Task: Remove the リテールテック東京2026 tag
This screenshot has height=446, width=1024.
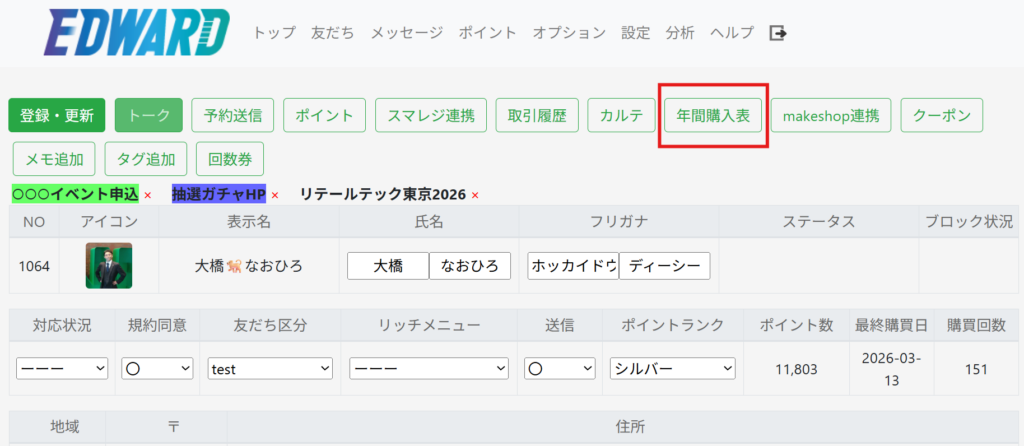Action: (x=475, y=195)
